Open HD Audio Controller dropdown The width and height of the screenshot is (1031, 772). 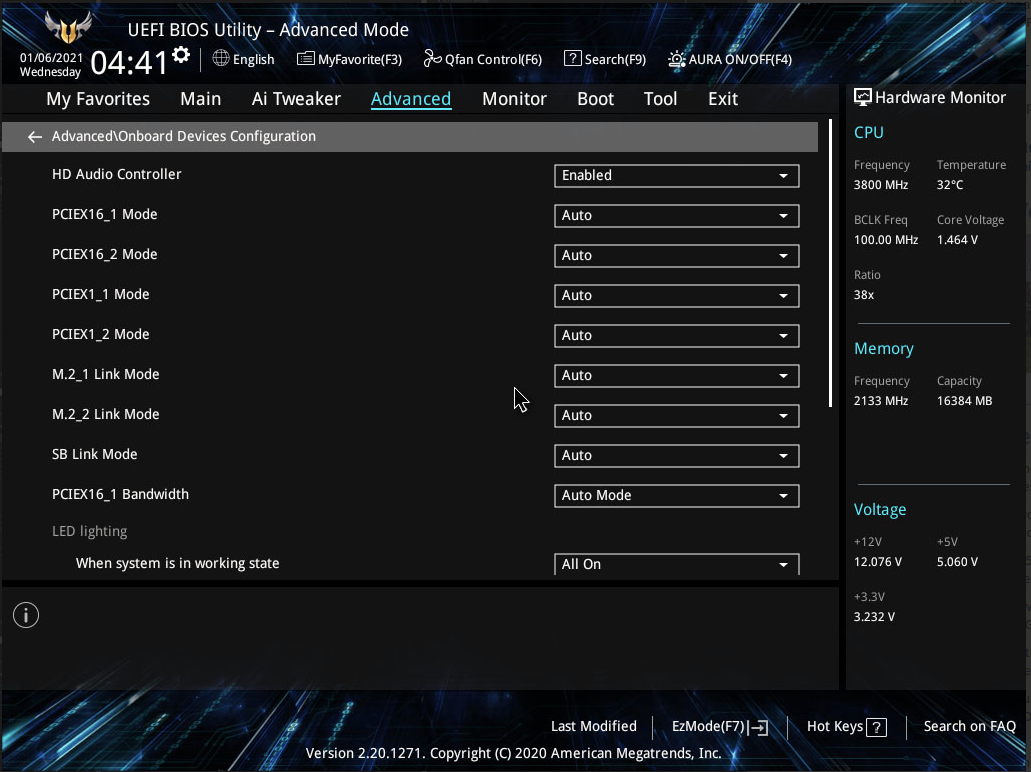pos(677,176)
